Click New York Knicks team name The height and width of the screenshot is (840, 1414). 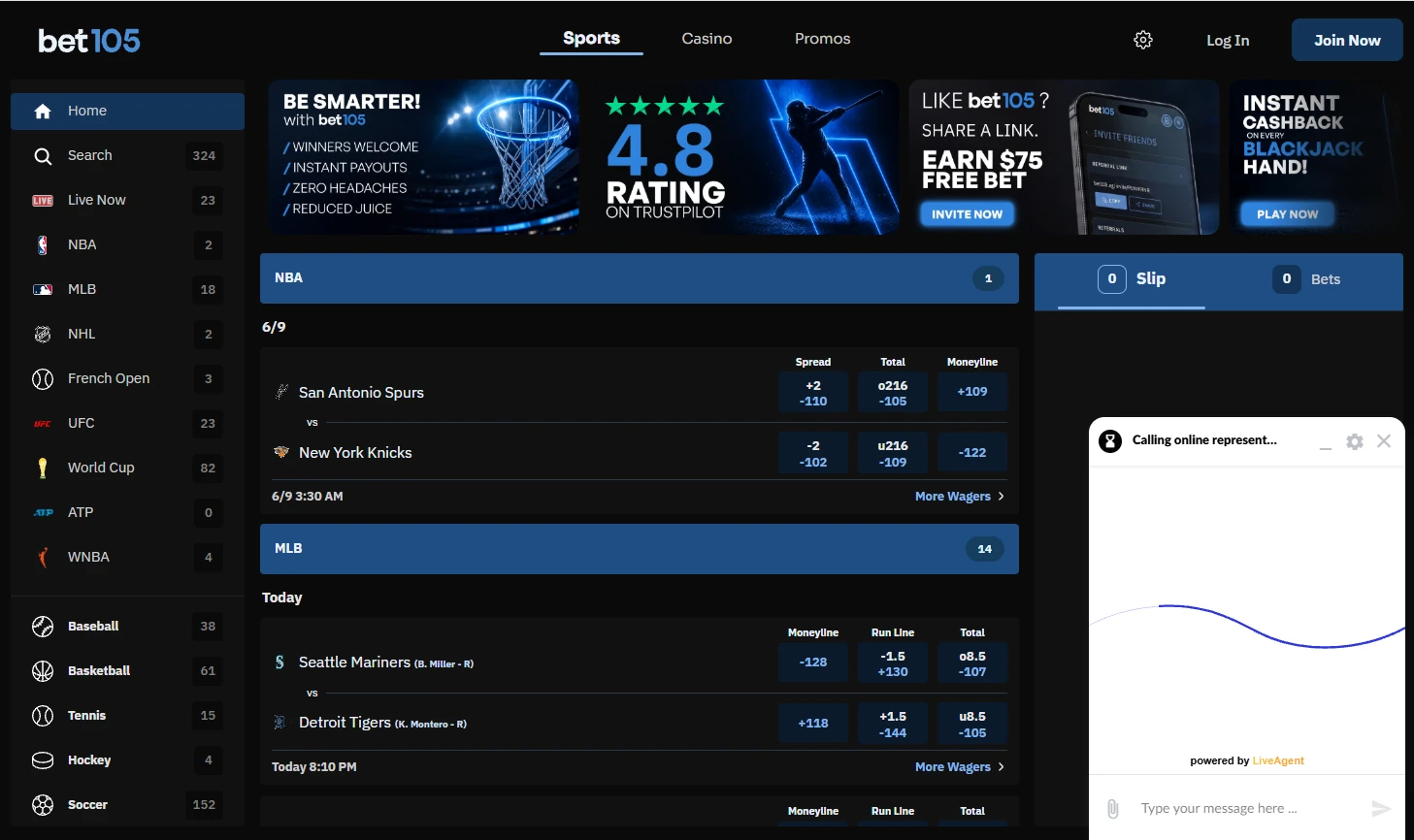[355, 453]
